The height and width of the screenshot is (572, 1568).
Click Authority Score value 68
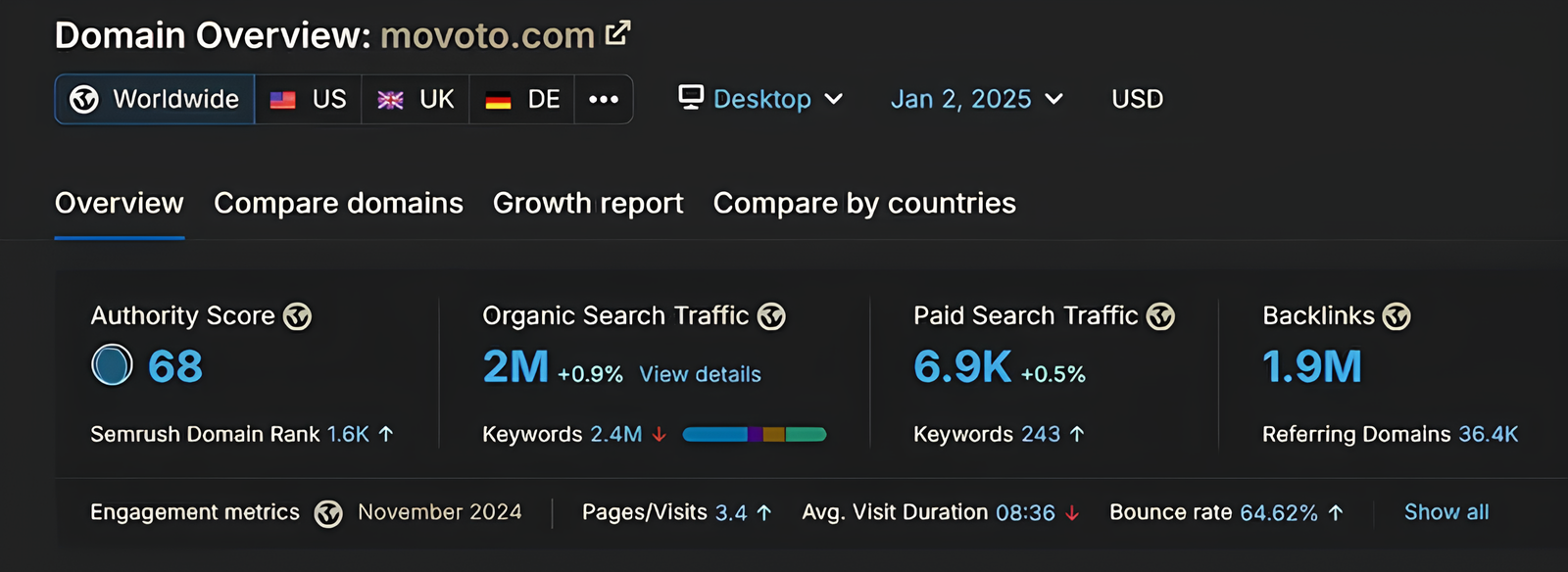[175, 366]
